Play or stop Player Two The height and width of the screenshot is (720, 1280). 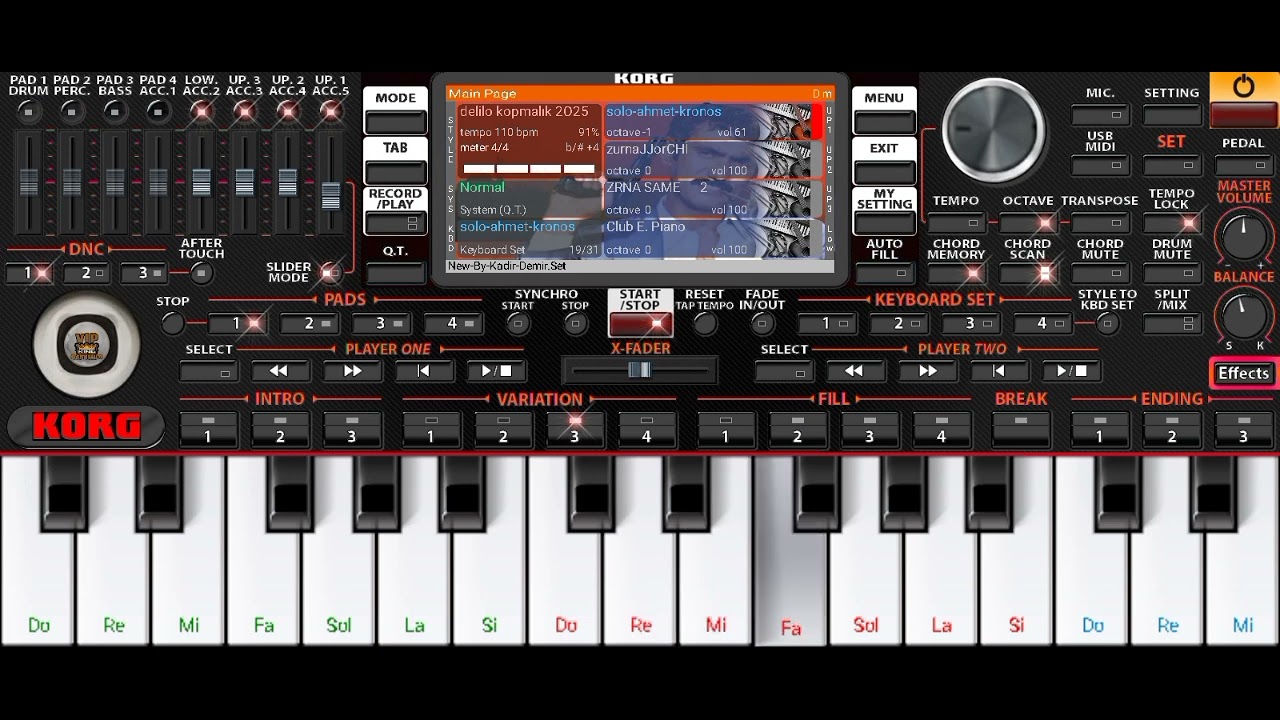click(x=1071, y=371)
